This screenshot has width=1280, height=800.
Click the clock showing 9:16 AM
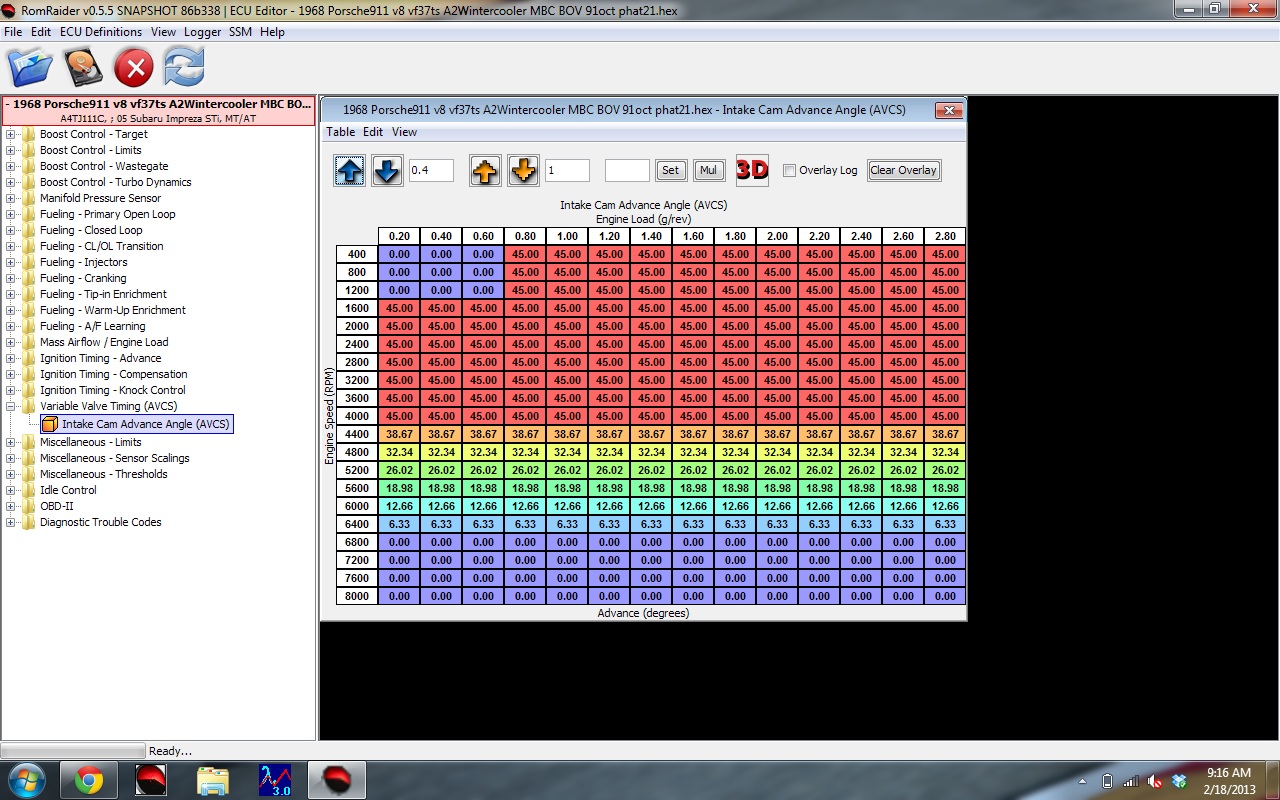[x=1228, y=773]
